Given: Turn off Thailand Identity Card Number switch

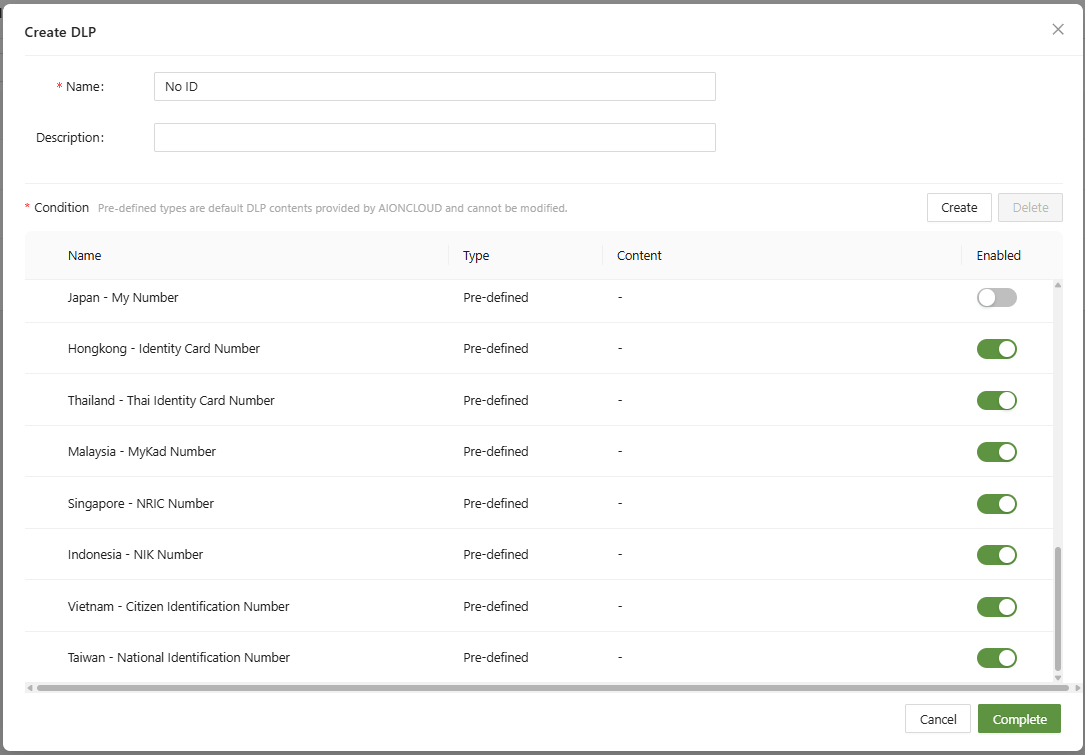Looking at the screenshot, I should (996, 401).
